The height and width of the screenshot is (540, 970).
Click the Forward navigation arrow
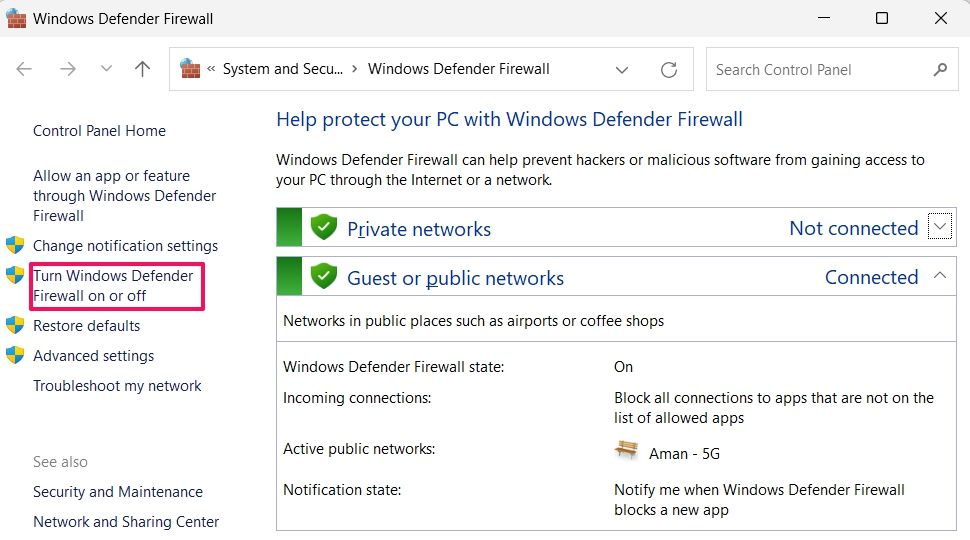[x=67, y=69]
